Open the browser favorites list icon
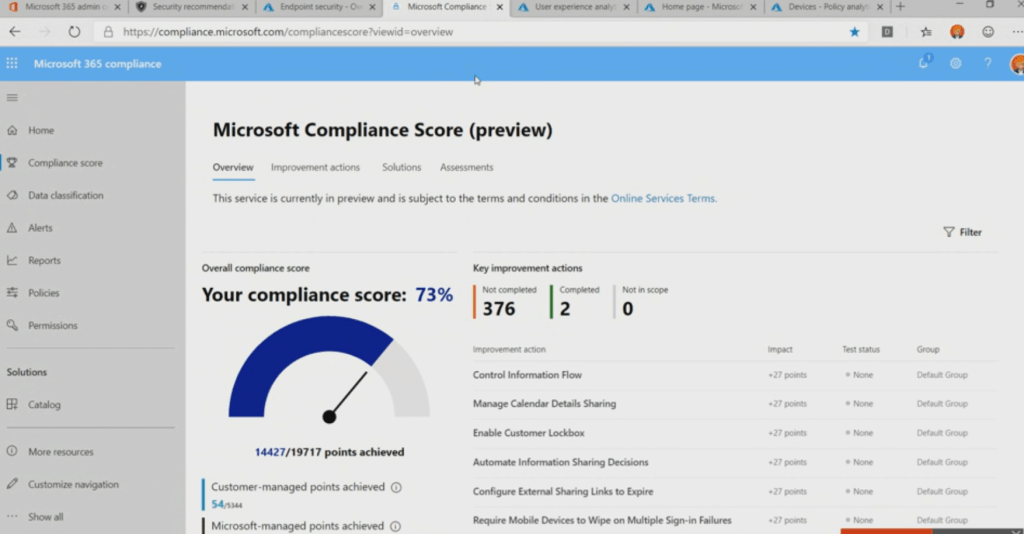The height and width of the screenshot is (534, 1024). 925,31
